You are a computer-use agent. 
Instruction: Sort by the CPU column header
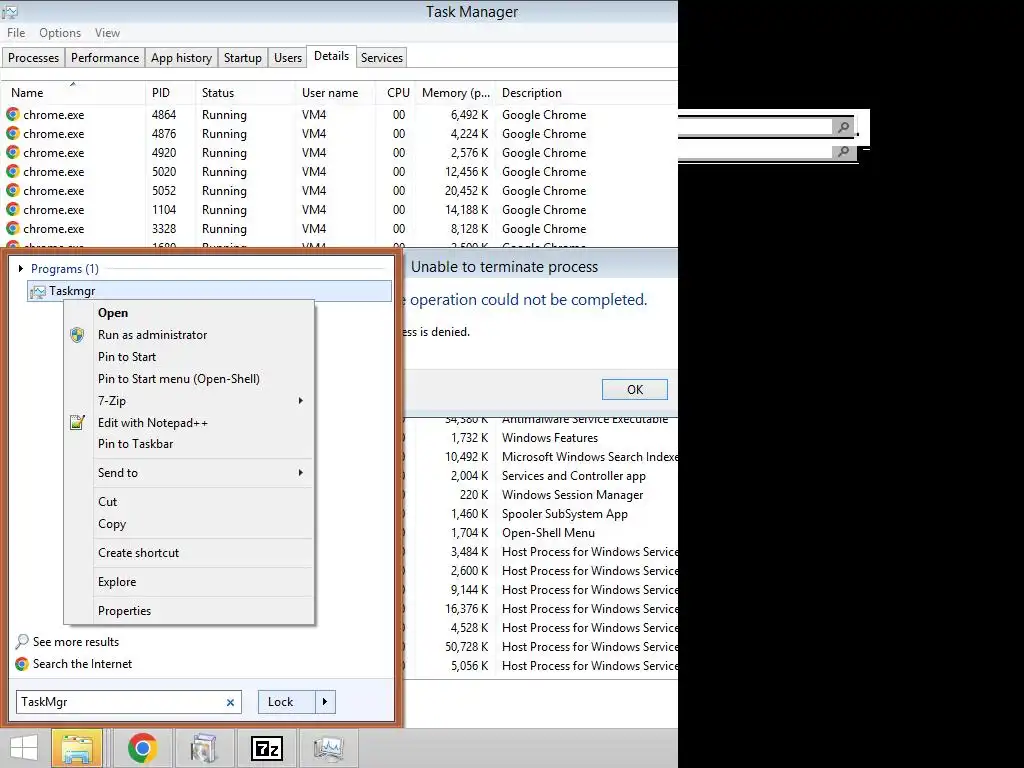click(x=397, y=93)
